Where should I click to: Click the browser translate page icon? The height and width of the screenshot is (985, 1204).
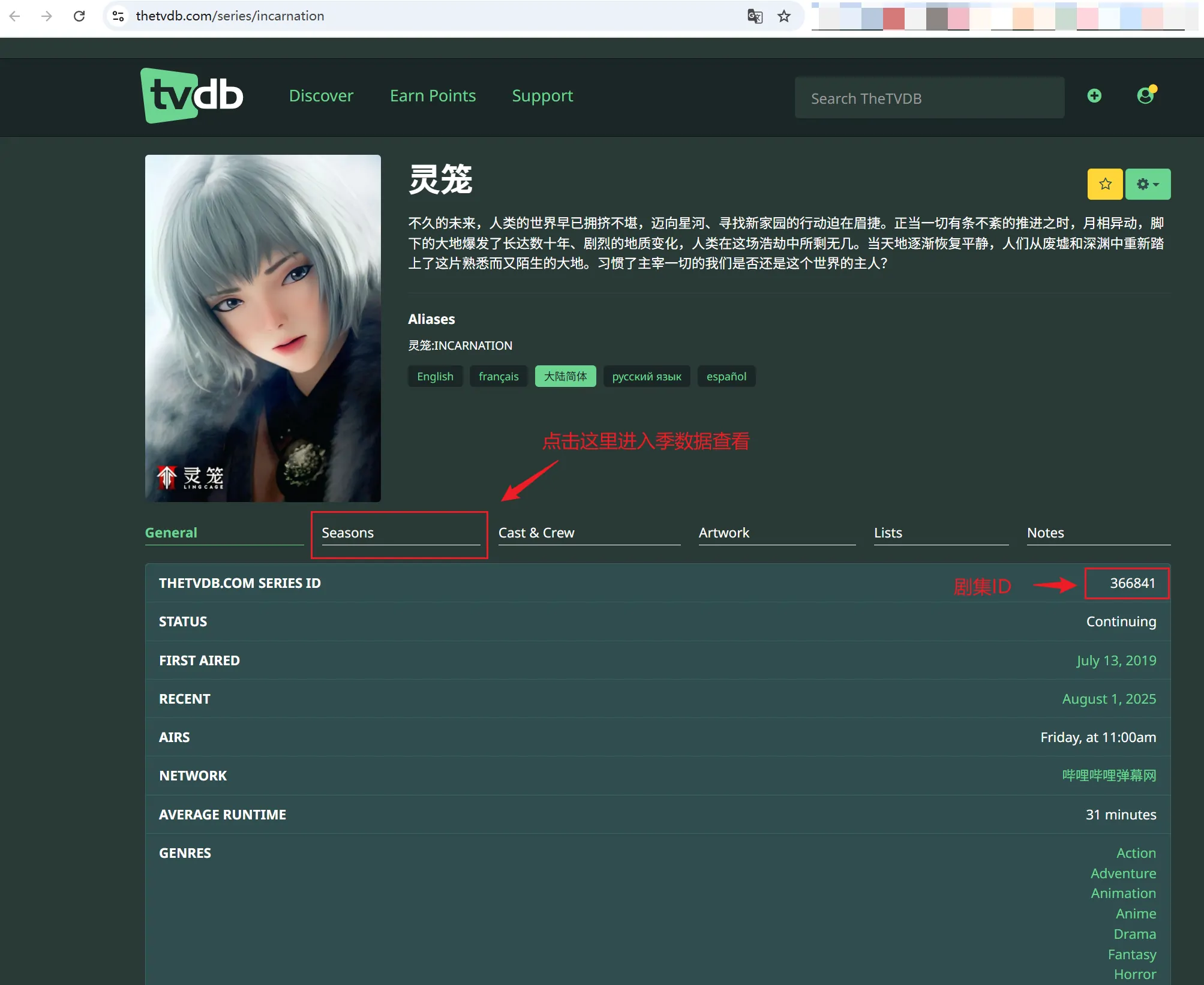point(755,16)
